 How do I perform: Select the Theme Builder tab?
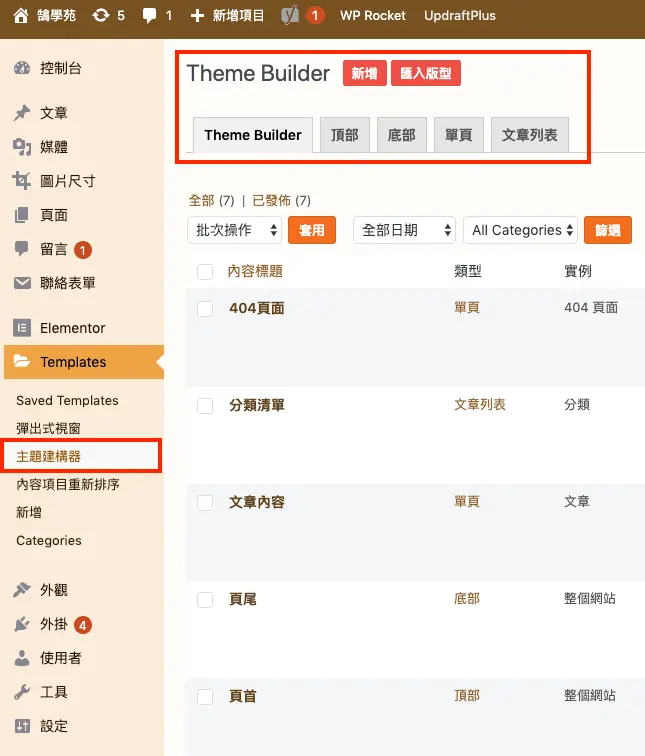253,135
